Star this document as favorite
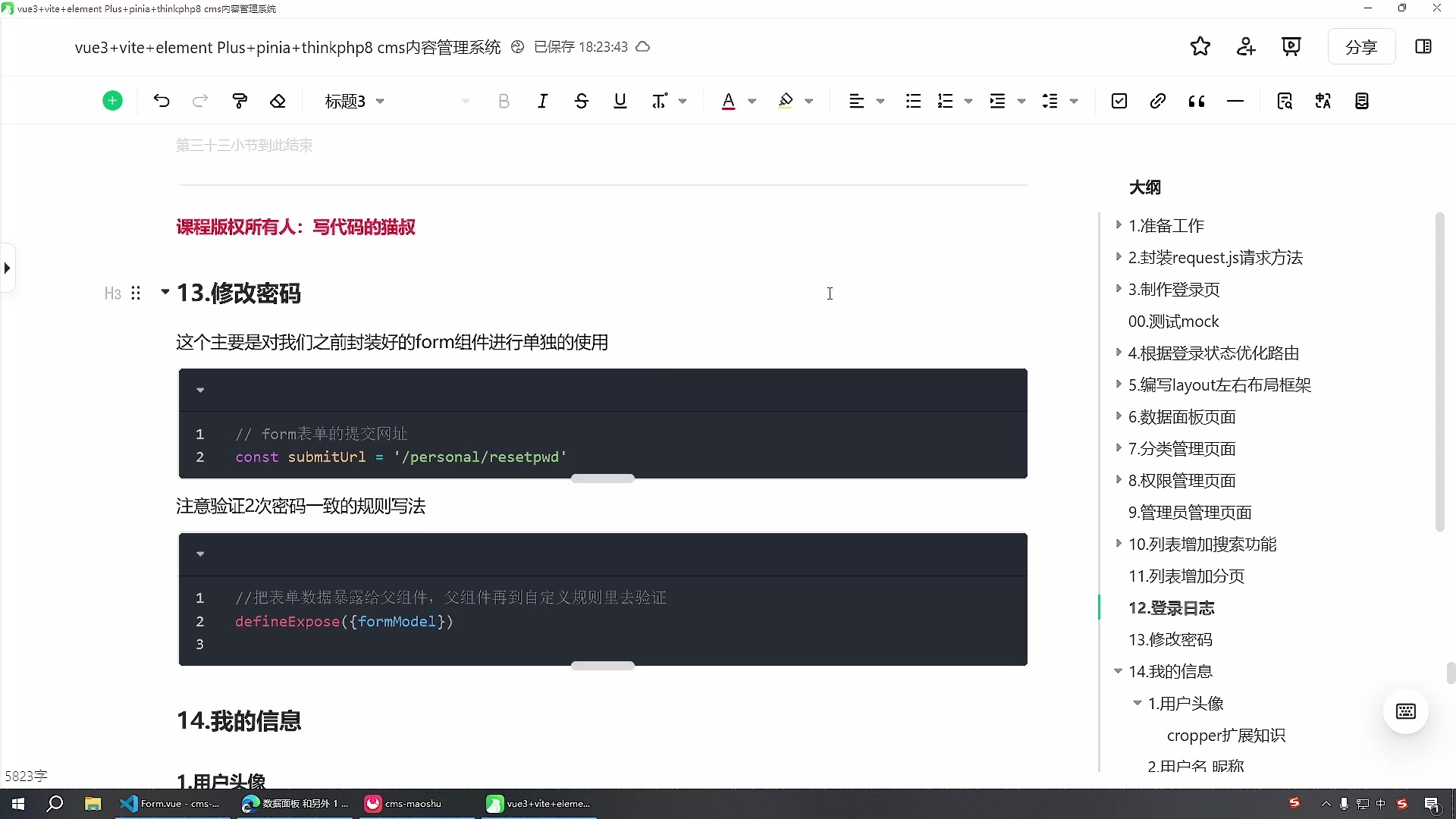This screenshot has height=819, width=1456. pos(1200,46)
